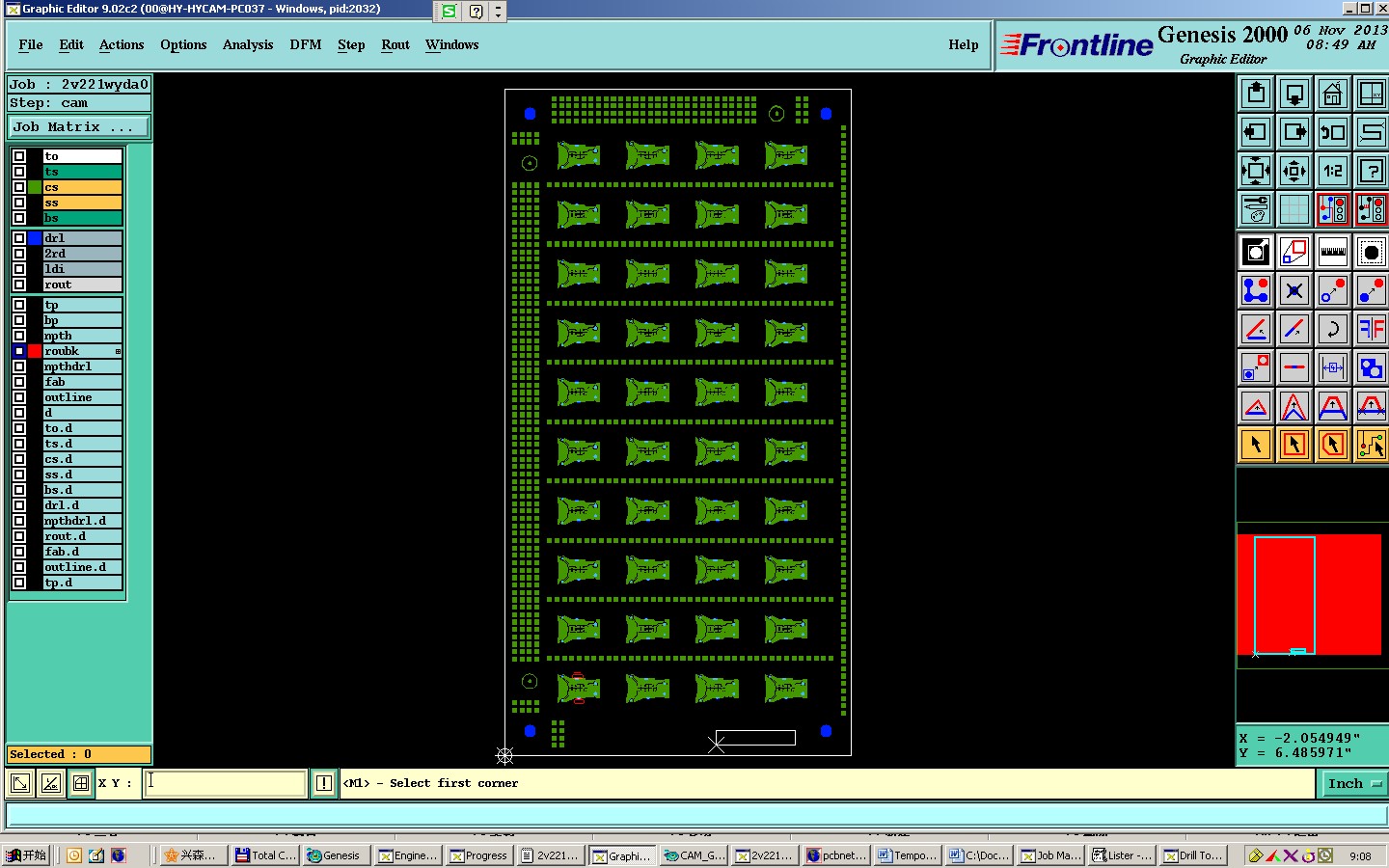Open the Analysis menu
This screenshot has width=1389, height=868.
point(248,44)
